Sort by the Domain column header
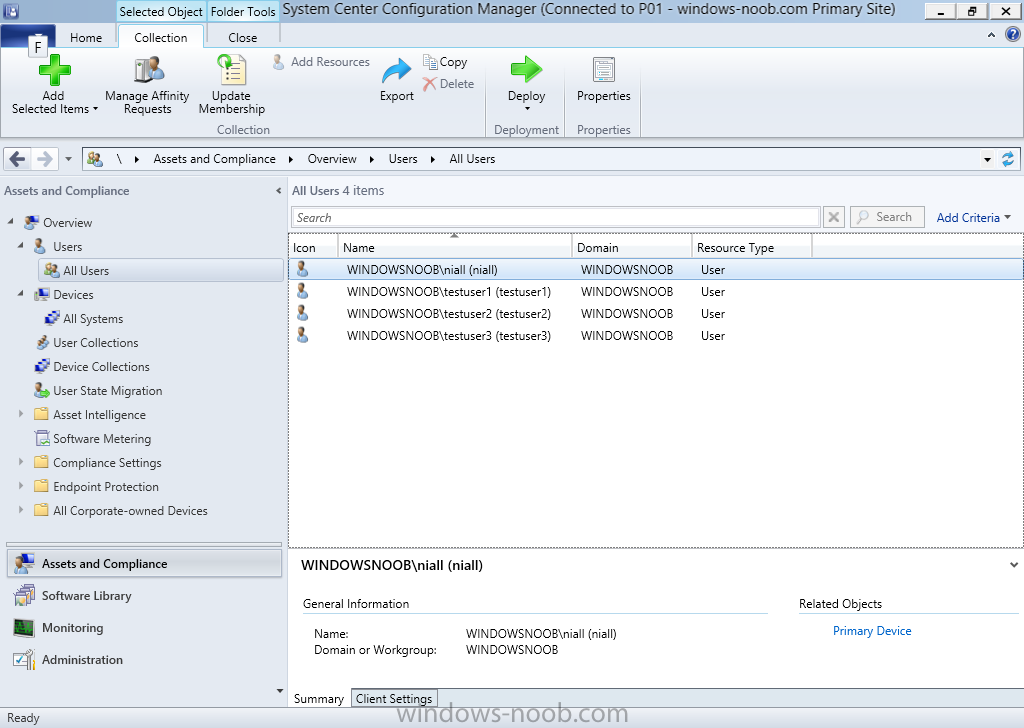Image resolution: width=1024 pixels, height=728 pixels. tap(632, 247)
